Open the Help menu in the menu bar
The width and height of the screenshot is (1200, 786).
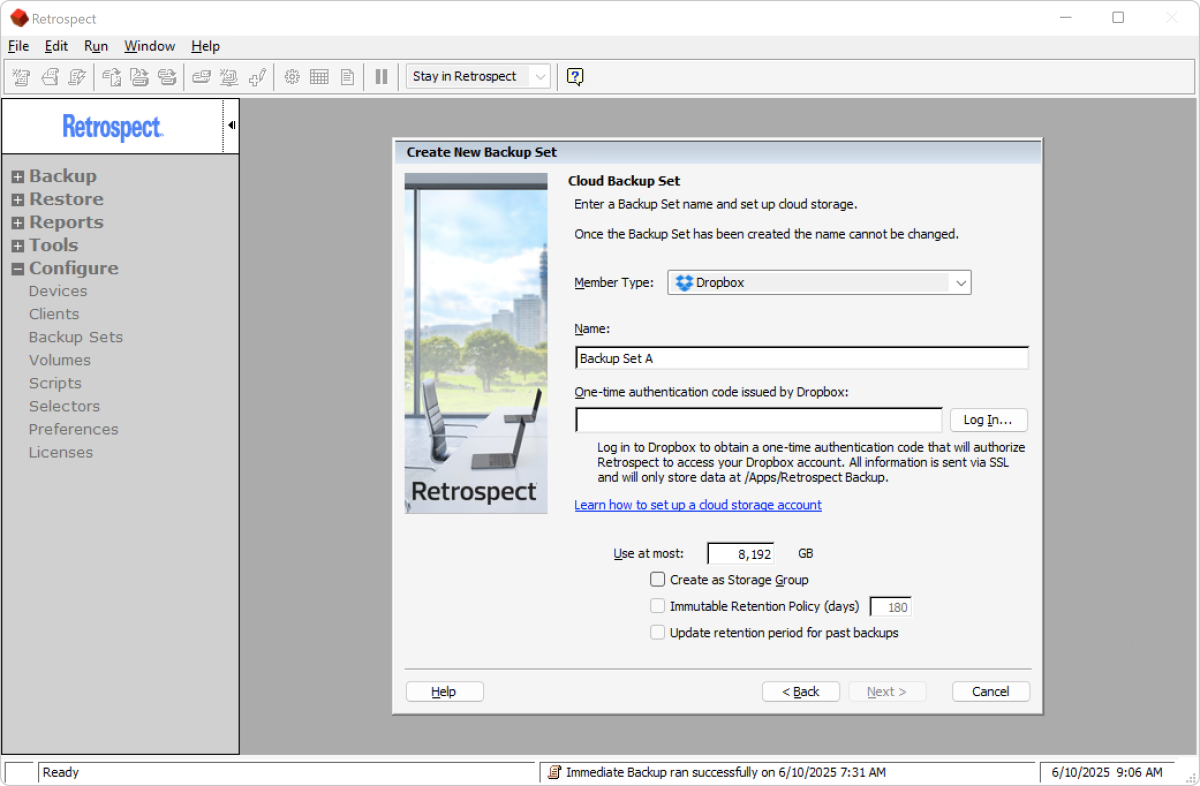pyautogui.click(x=205, y=46)
